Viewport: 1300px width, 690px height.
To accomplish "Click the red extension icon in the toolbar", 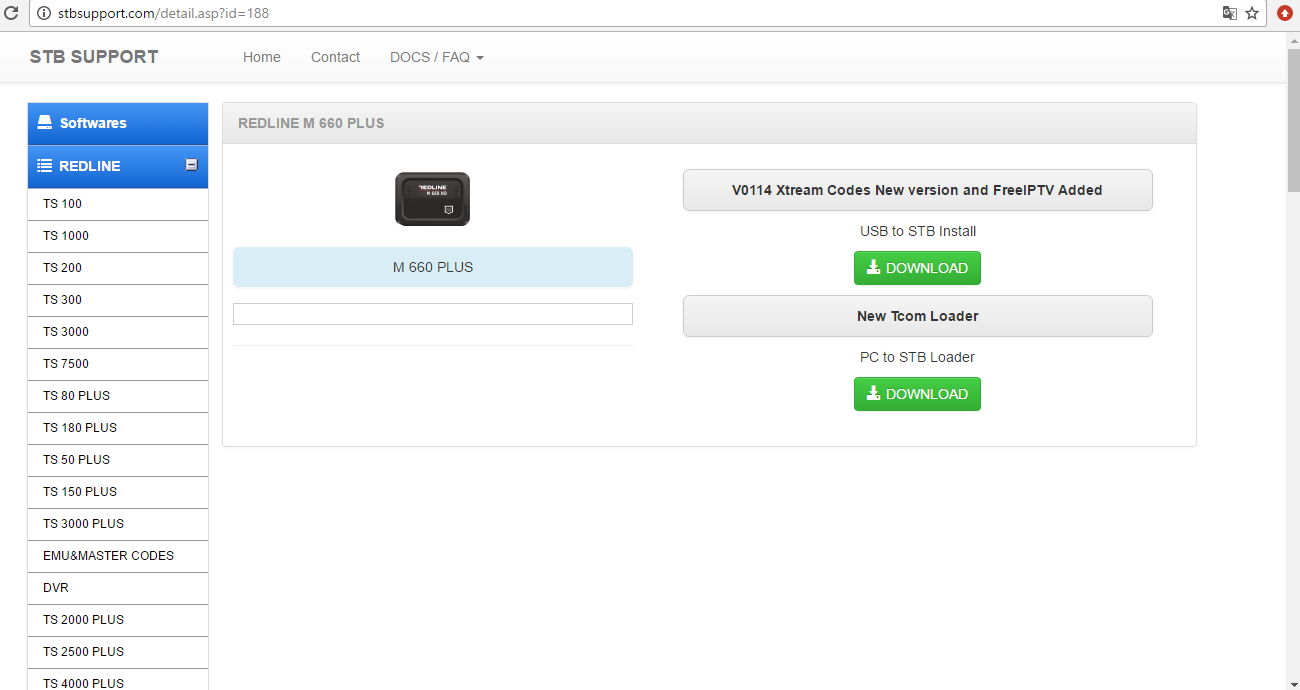I will click(x=1285, y=14).
